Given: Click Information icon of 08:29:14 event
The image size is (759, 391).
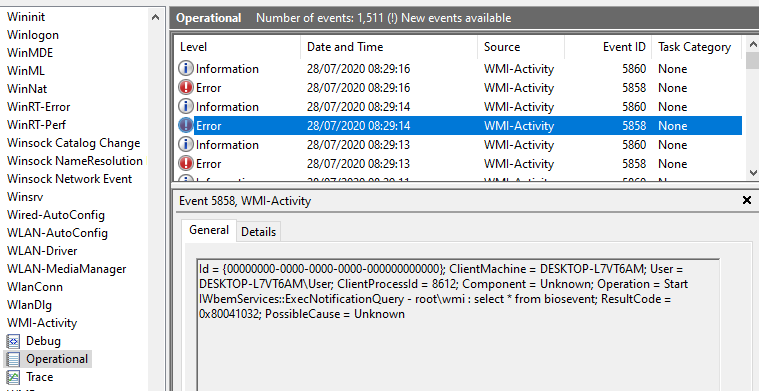Looking at the screenshot, I should (186, 106).
